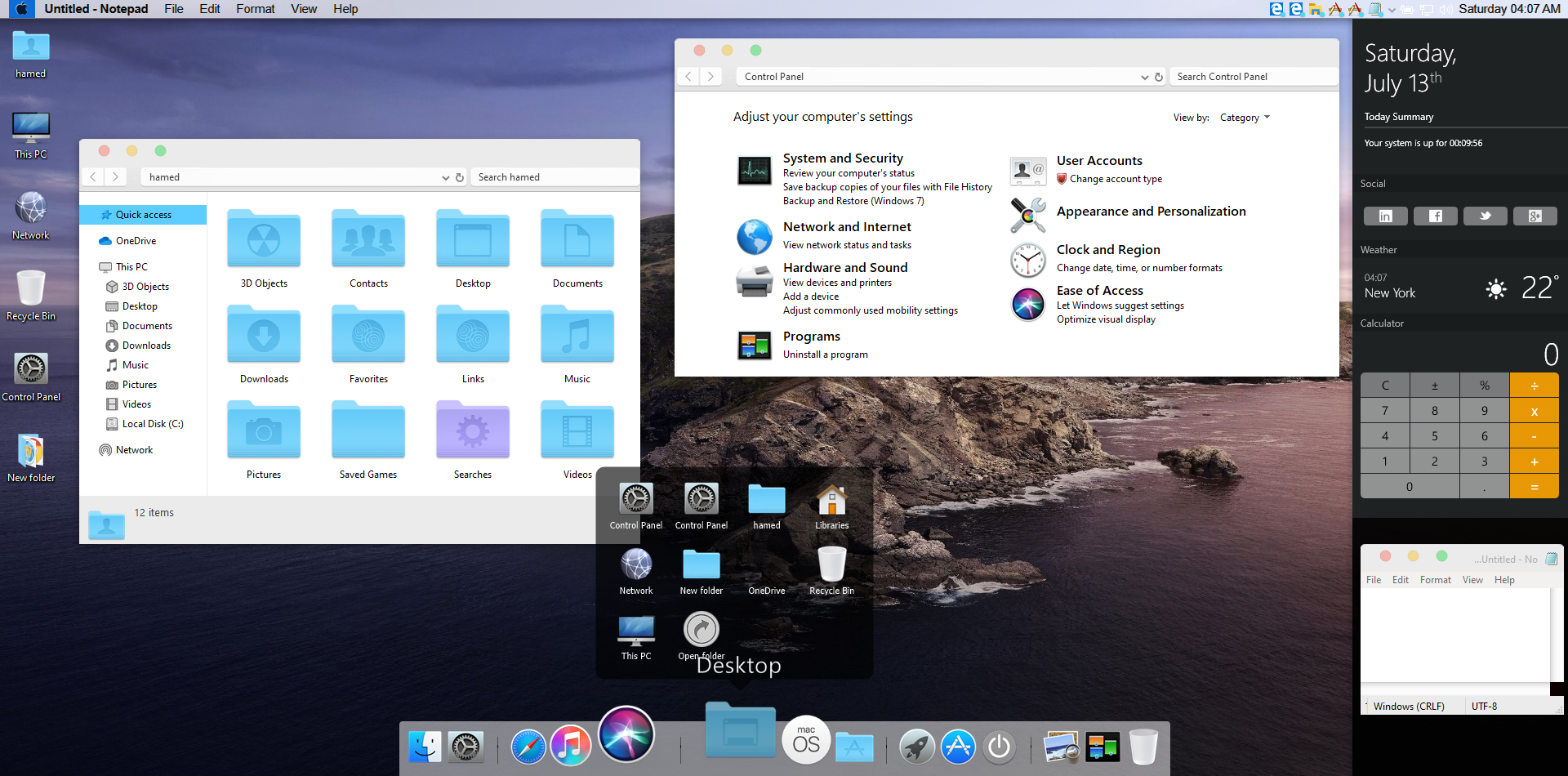The height and width of the screenshot is (776, 1568).
Task: Expand the View by Category dropdown
Action: point(1245,118)
